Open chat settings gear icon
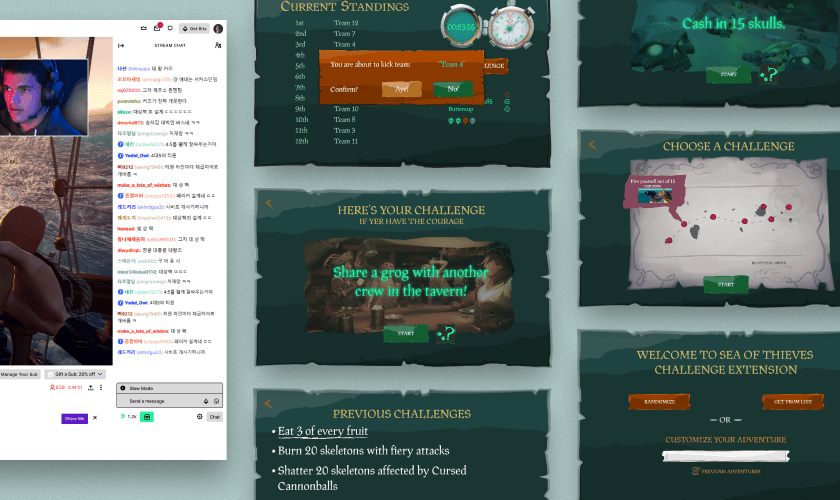This screenshot has height=500, width=840. [200, 416]
